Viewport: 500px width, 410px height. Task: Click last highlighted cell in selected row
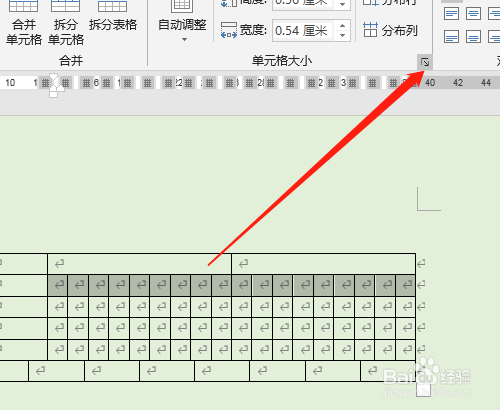[405, 285]
